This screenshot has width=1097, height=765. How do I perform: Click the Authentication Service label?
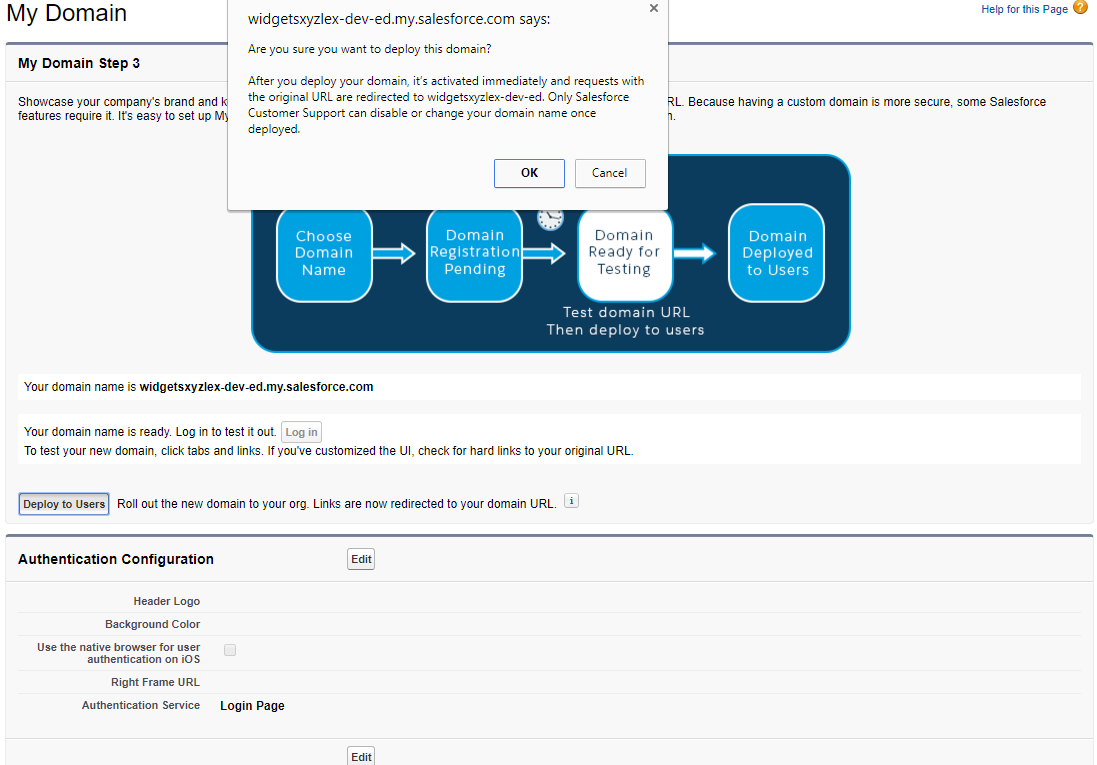141,706
